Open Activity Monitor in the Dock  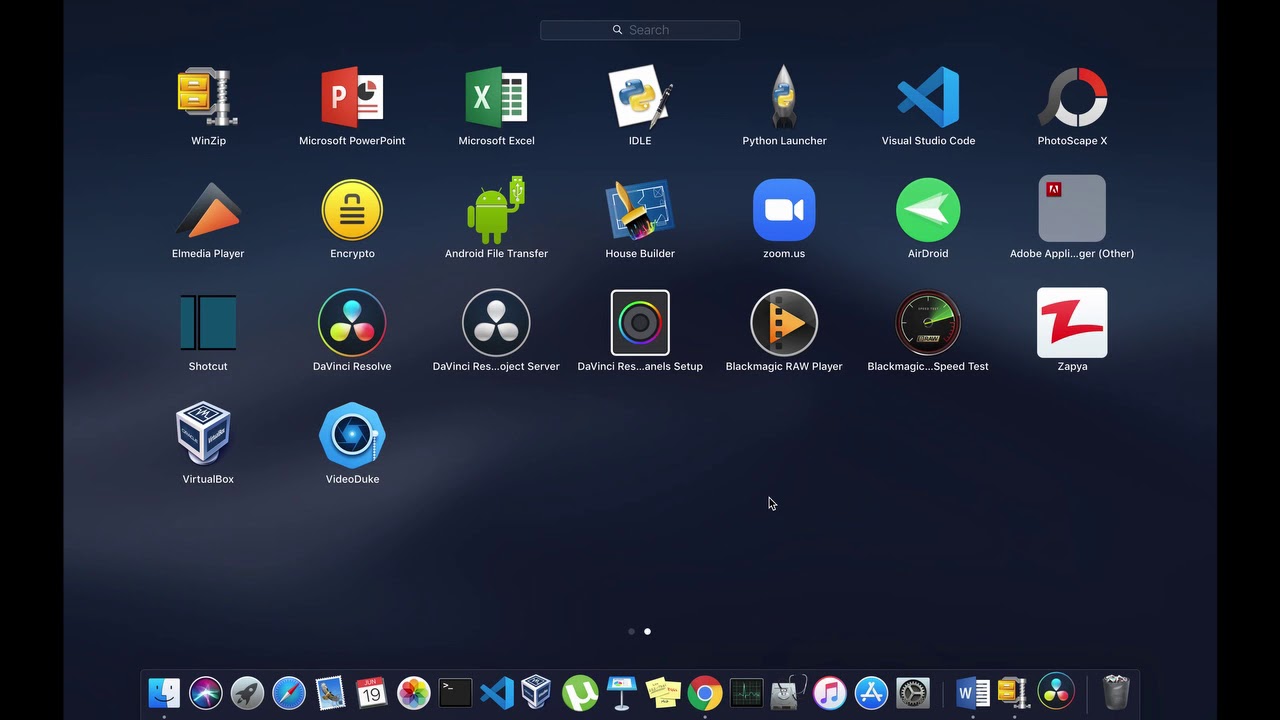click(x=746, y=693)
